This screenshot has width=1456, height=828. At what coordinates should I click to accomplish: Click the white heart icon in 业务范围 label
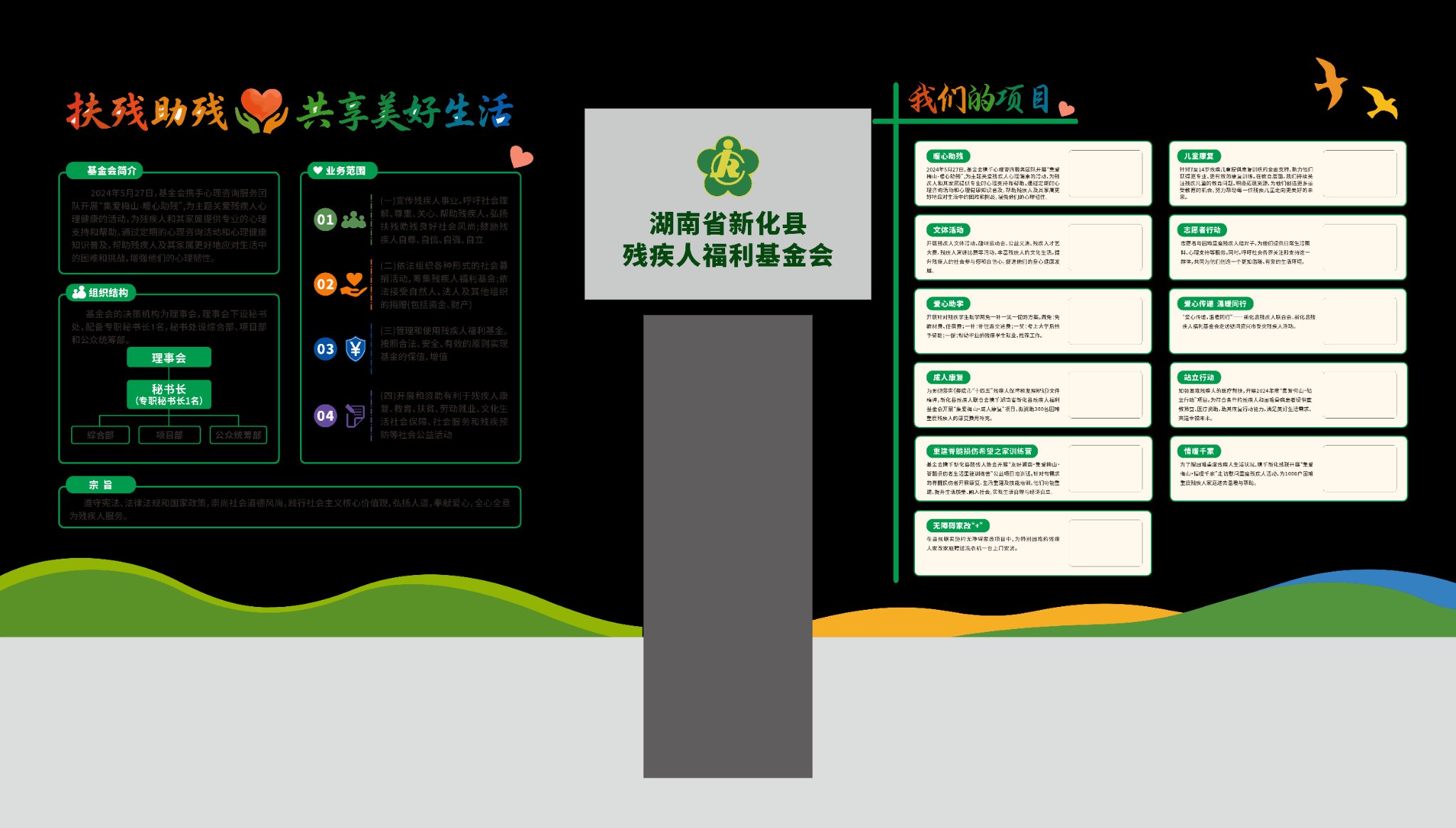318,171
